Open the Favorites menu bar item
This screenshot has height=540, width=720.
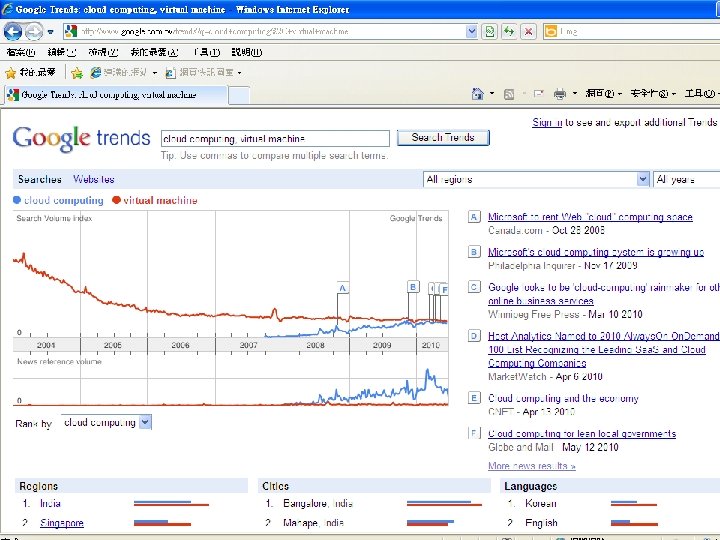pyautogui.click(x=154, y=52)
